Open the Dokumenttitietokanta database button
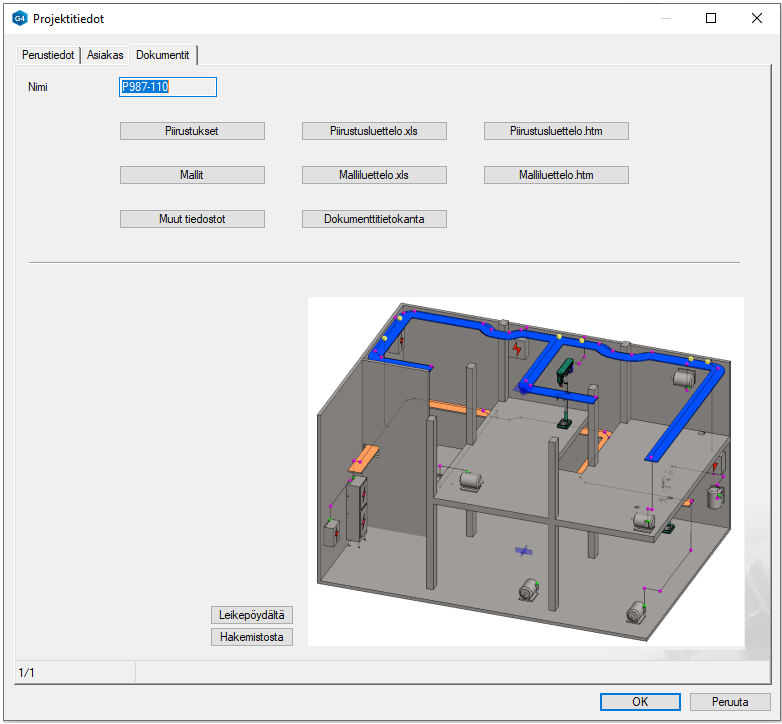The height and width of the screenshot is (724, 782). click(374, 219)
